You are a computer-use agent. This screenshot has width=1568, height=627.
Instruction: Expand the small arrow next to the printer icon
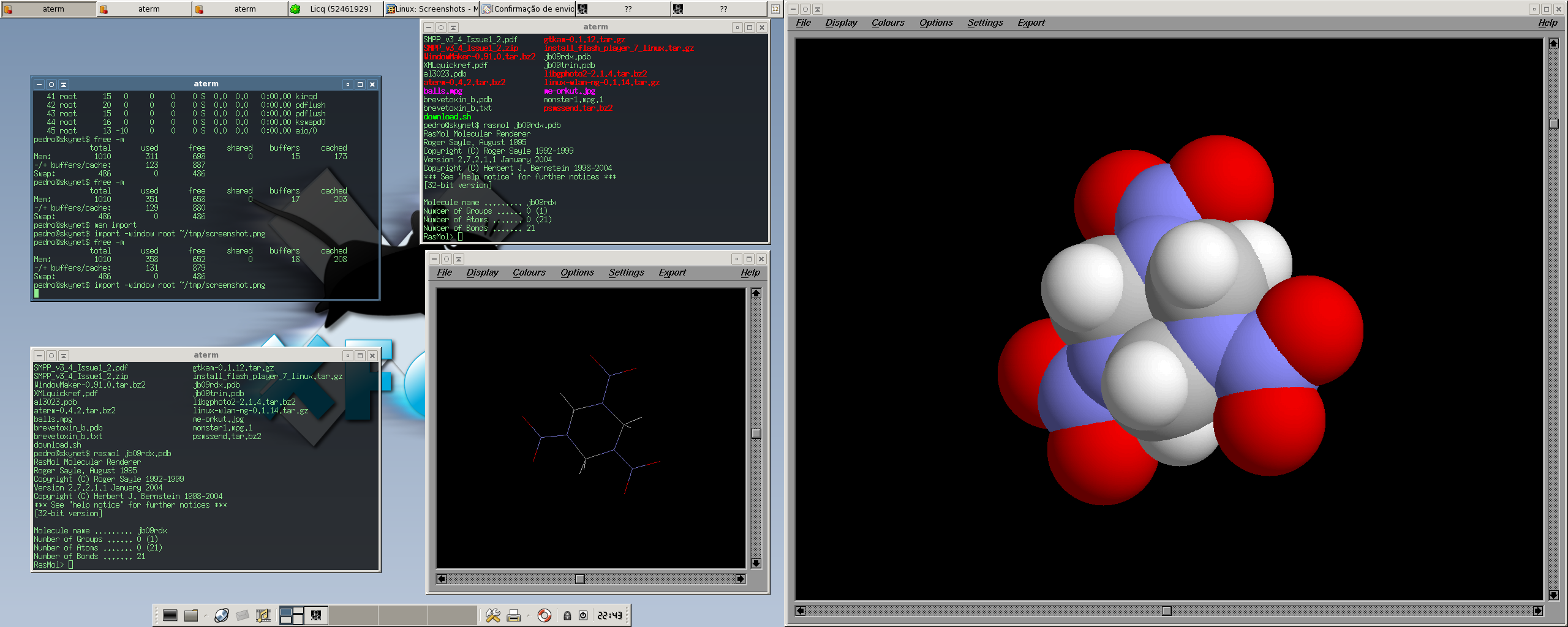pyautogui.click(x=529, y=615)
